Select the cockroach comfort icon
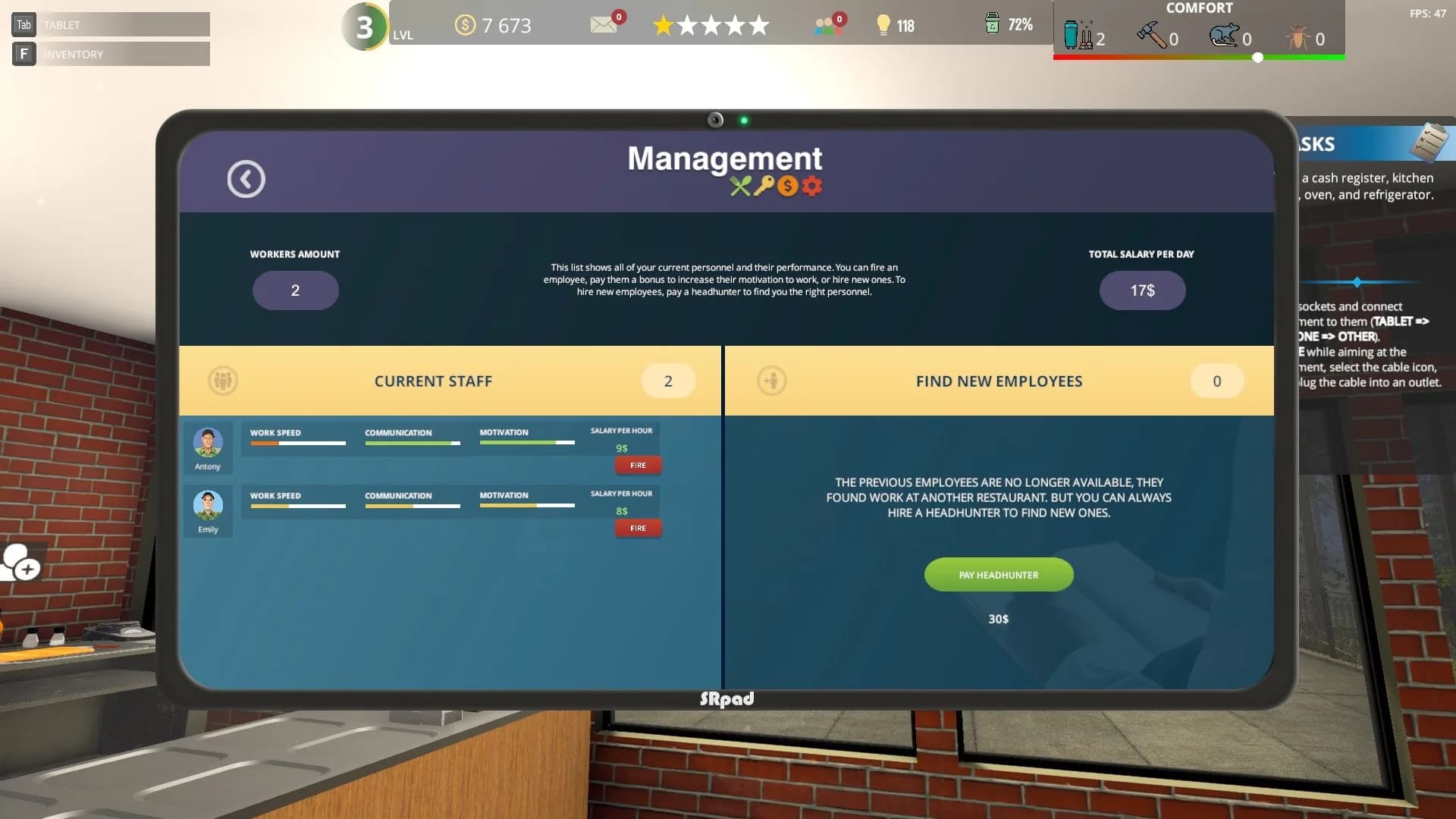 pyautogui.click(x=1298, y=36)
